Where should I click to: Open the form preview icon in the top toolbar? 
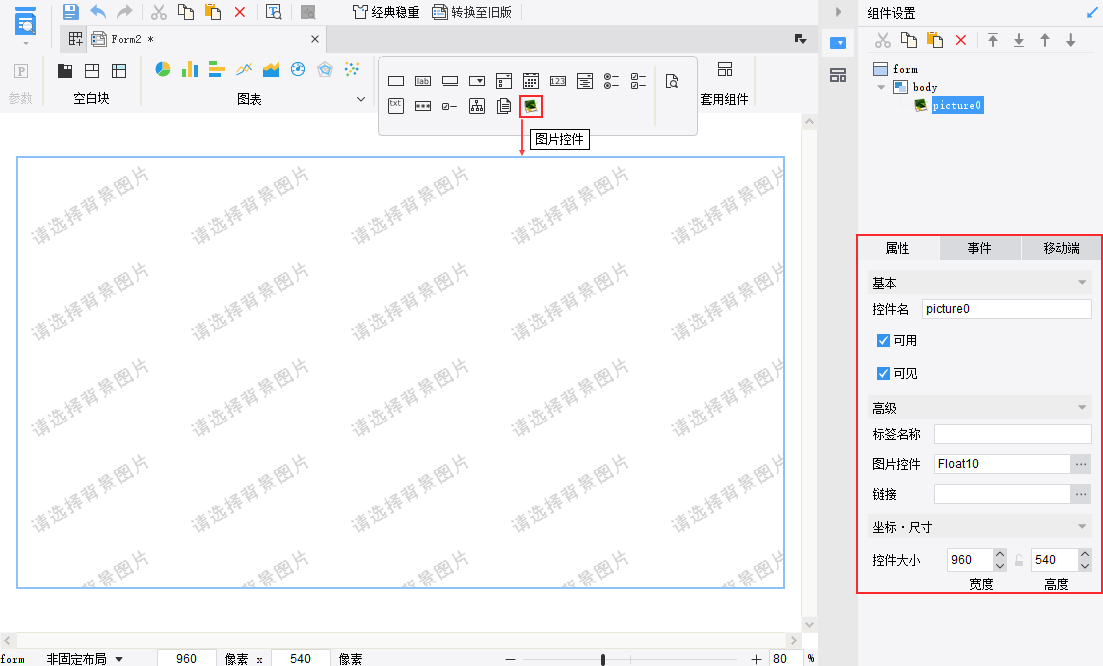pos(274,12)
